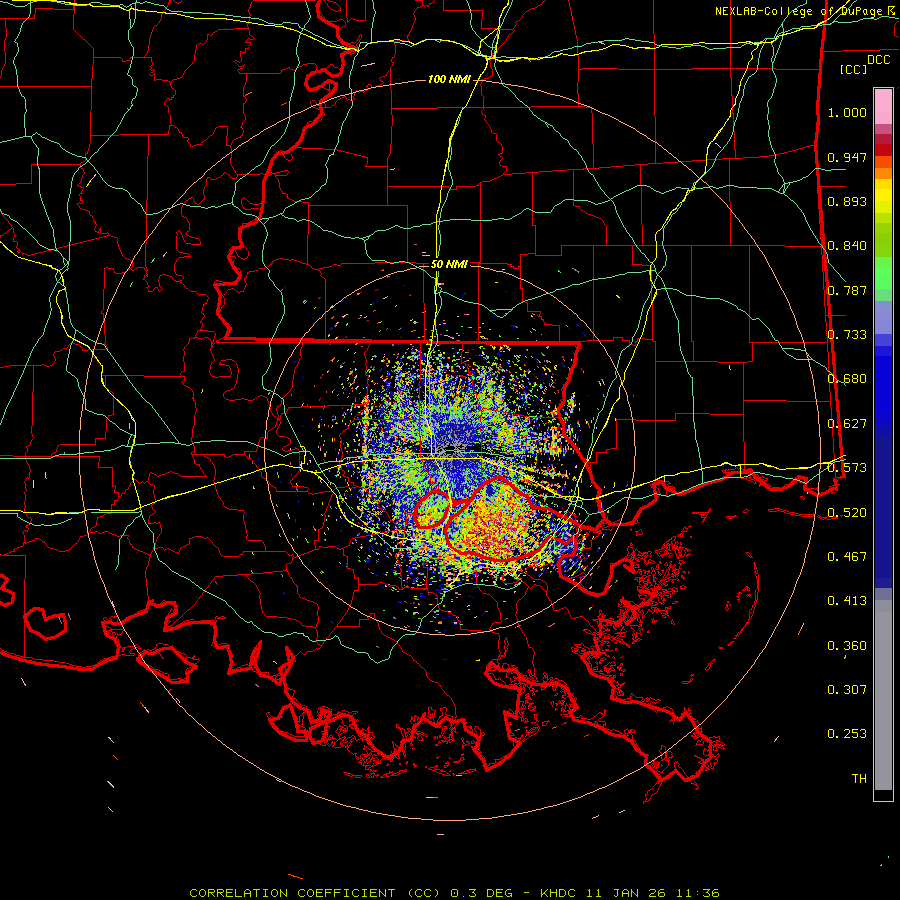Image resolution: width=900 pixels, height=900 pixels.
Task: Click the [CC] unit label
Action: point(854,69)
